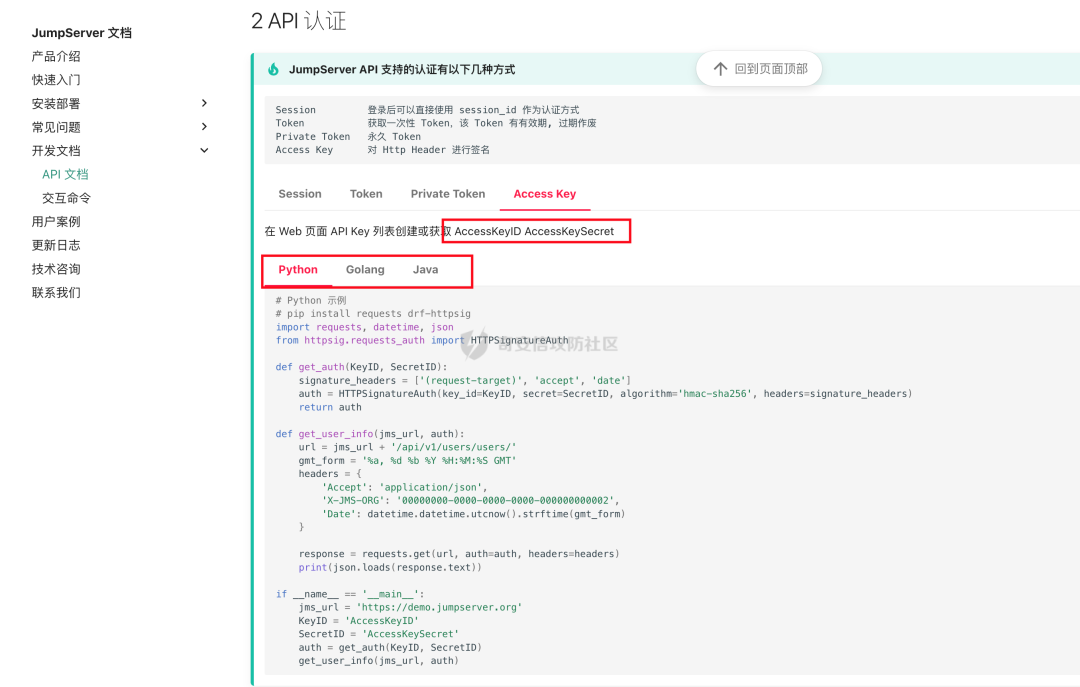This screenshot has height=687, width=1080.
Task: Click the up arrow in back-to-top button
Action: click(720, 69)
